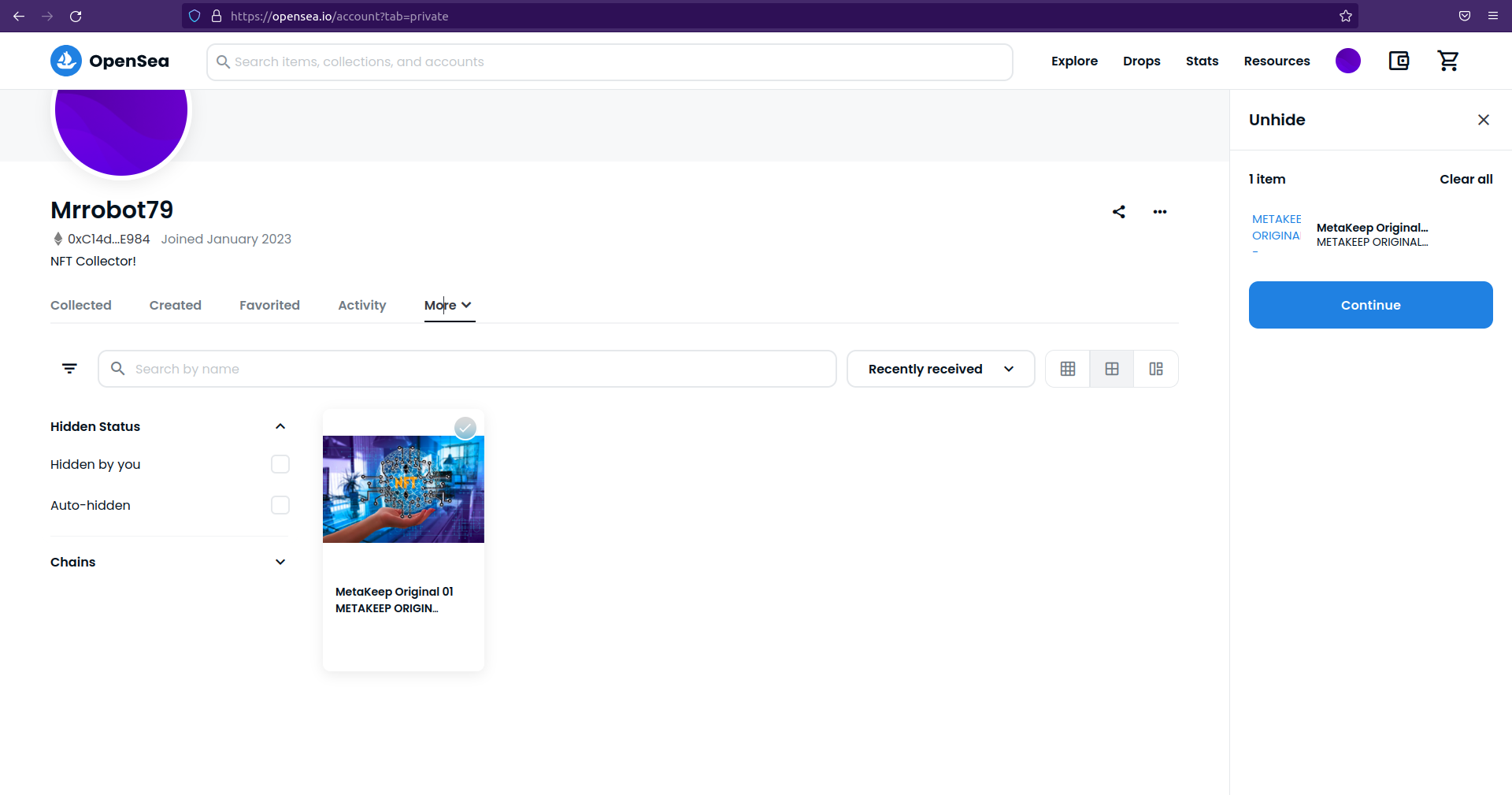Click the NFT Collector! bio text

point(93,261)
